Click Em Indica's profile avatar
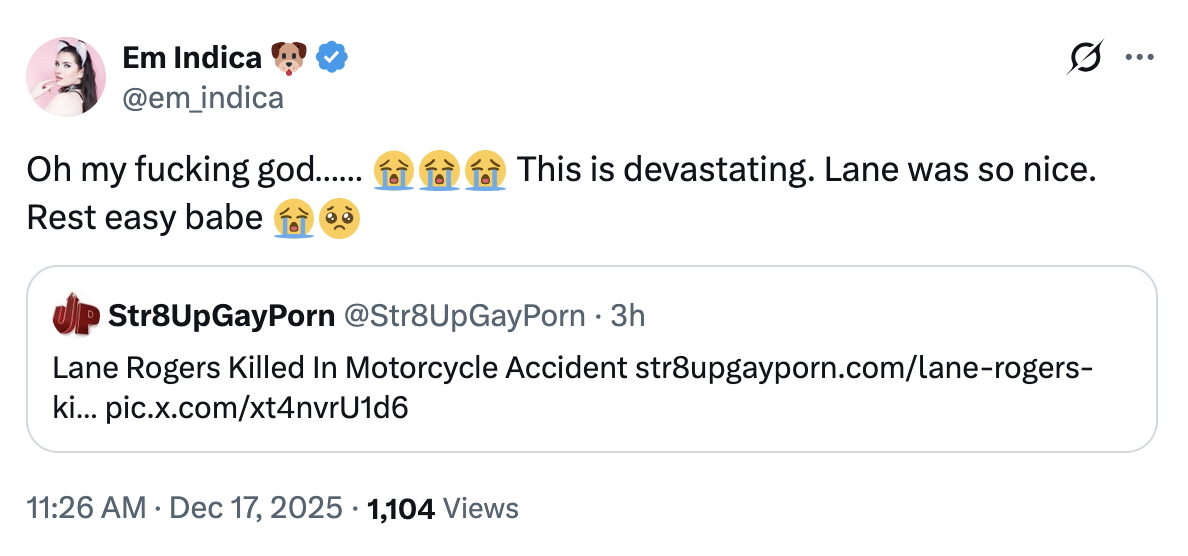Image resolution: width=1188 pixels, height=556 pixels. pos(68,75)
